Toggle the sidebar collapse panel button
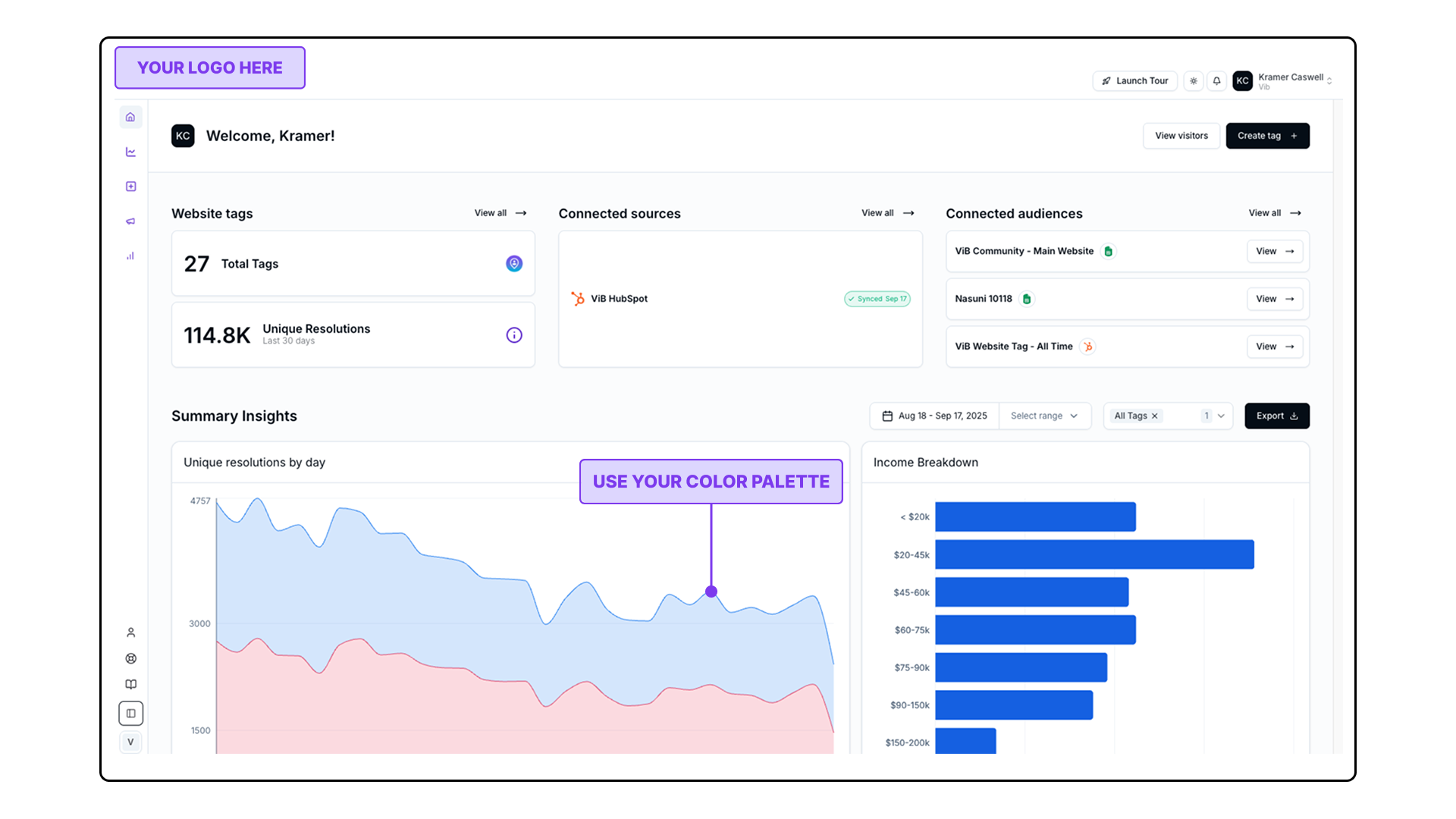 pyautogui.click(x=130, y=714)
